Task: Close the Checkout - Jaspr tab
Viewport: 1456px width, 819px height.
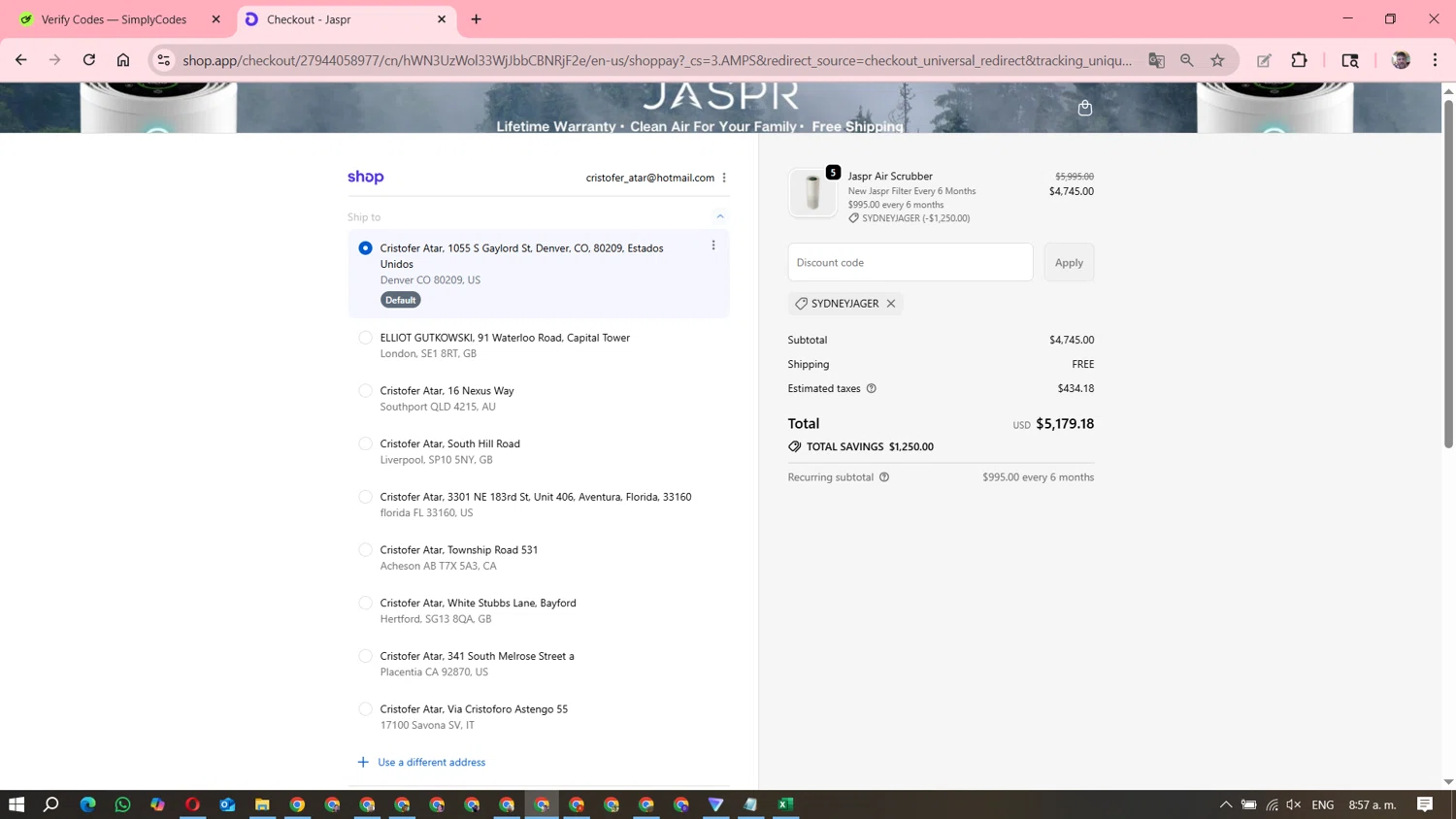Action: [442, 19]
